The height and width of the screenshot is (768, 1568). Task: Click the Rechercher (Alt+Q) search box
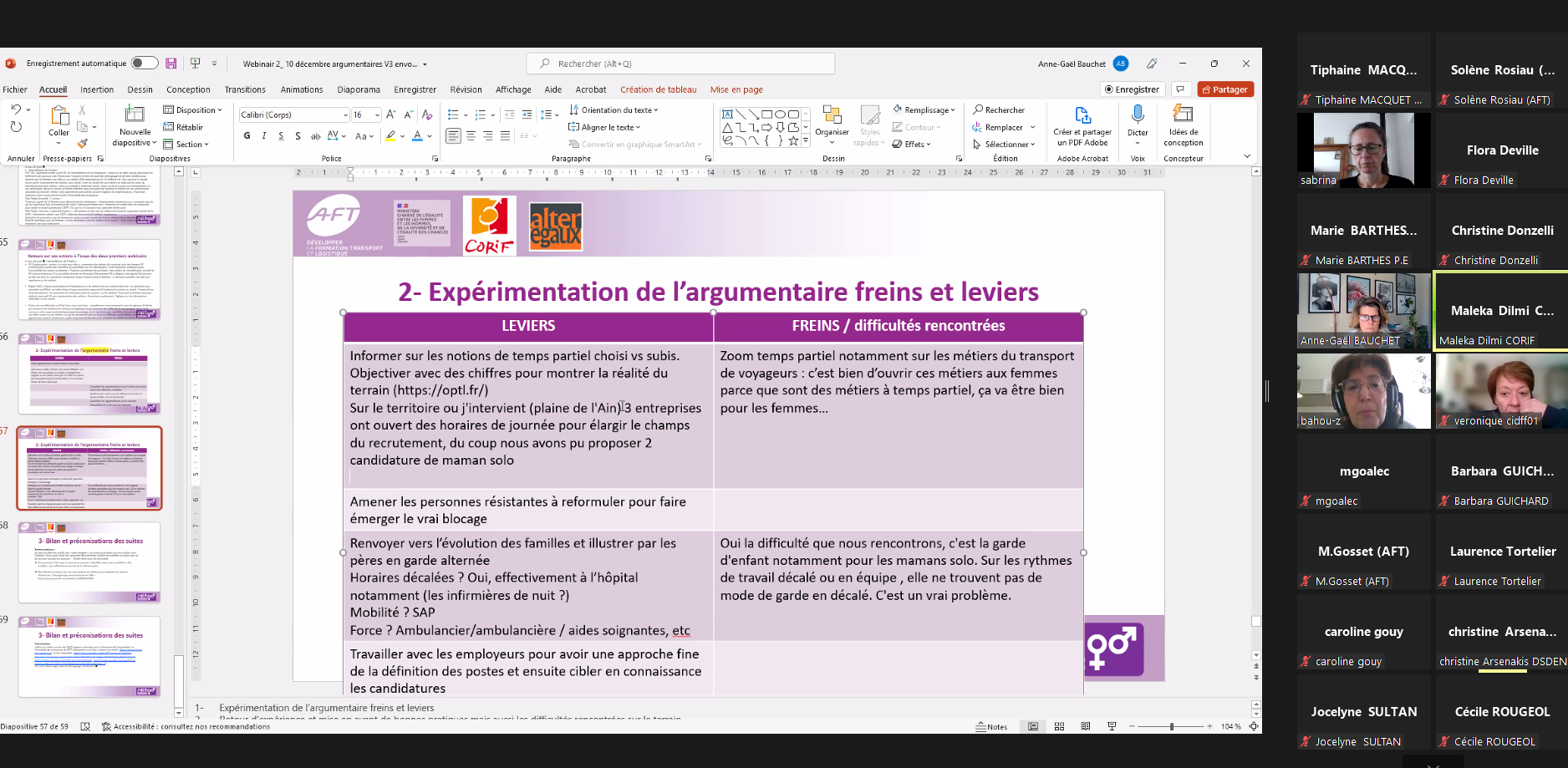(680, 64)
